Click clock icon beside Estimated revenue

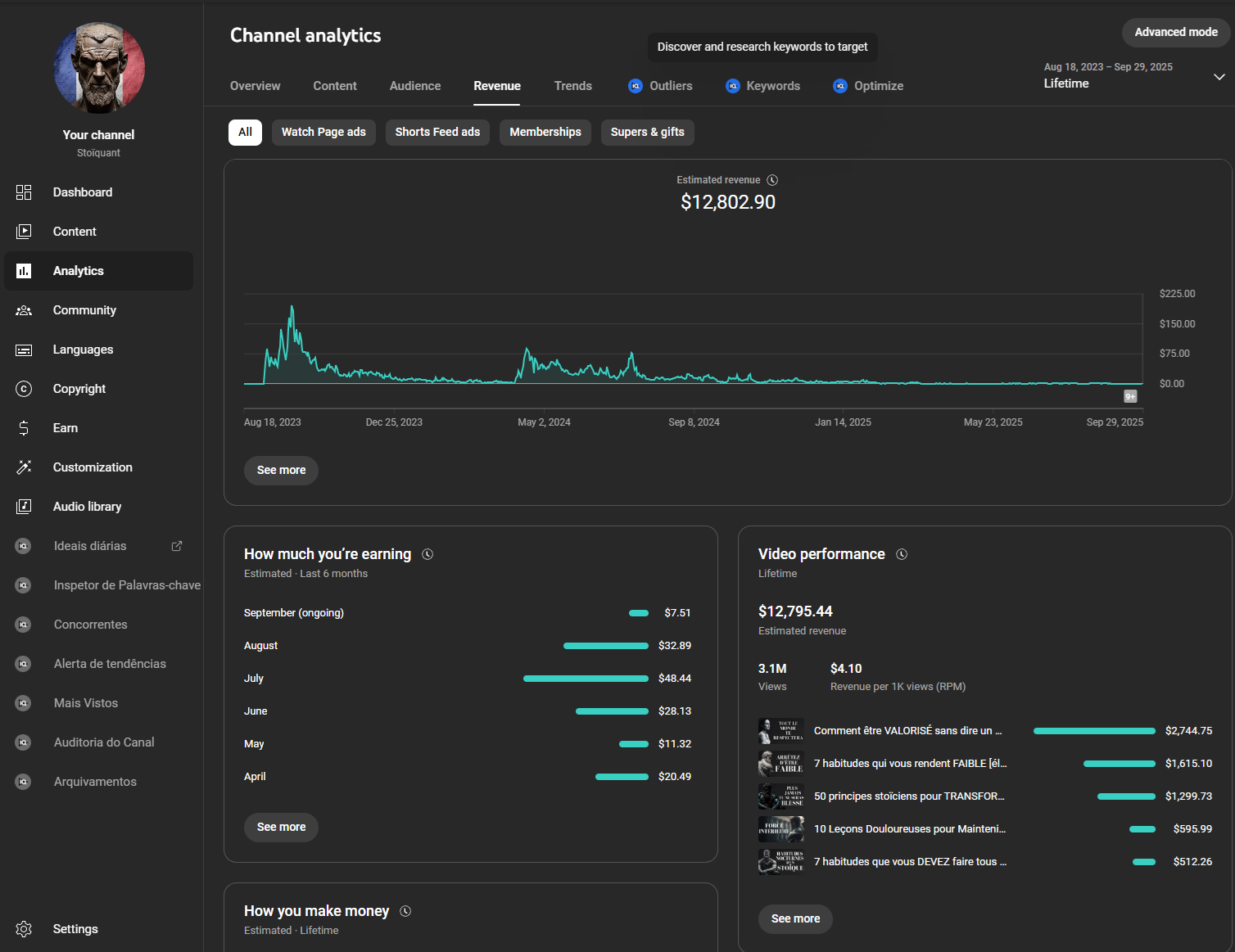coord(772,180)
